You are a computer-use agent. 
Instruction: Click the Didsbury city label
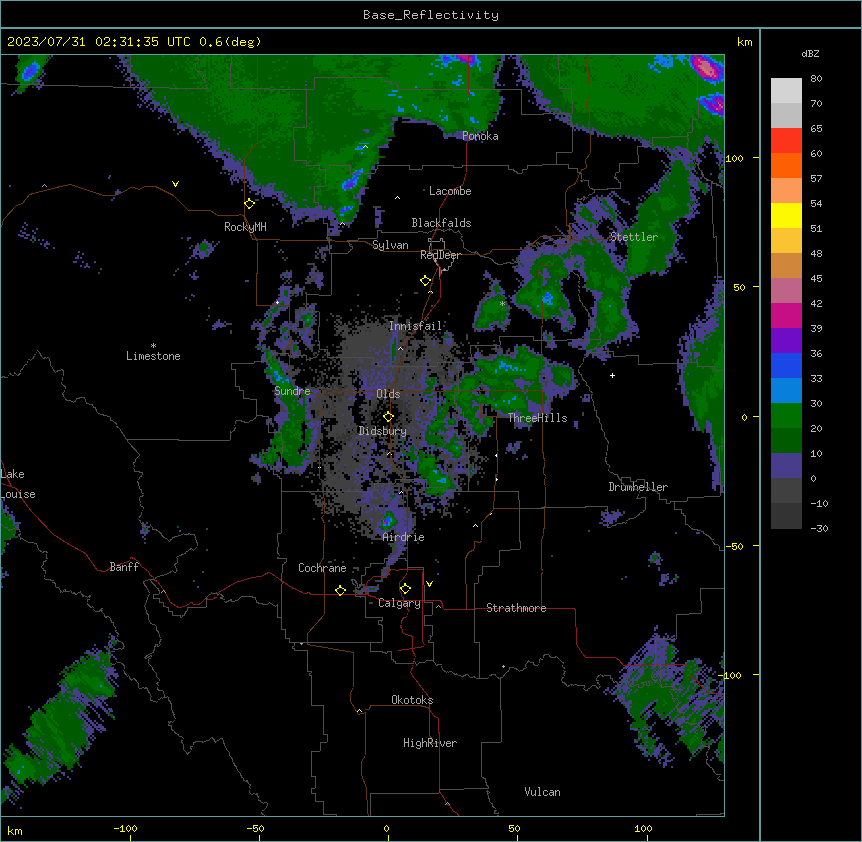click(383, 431)
